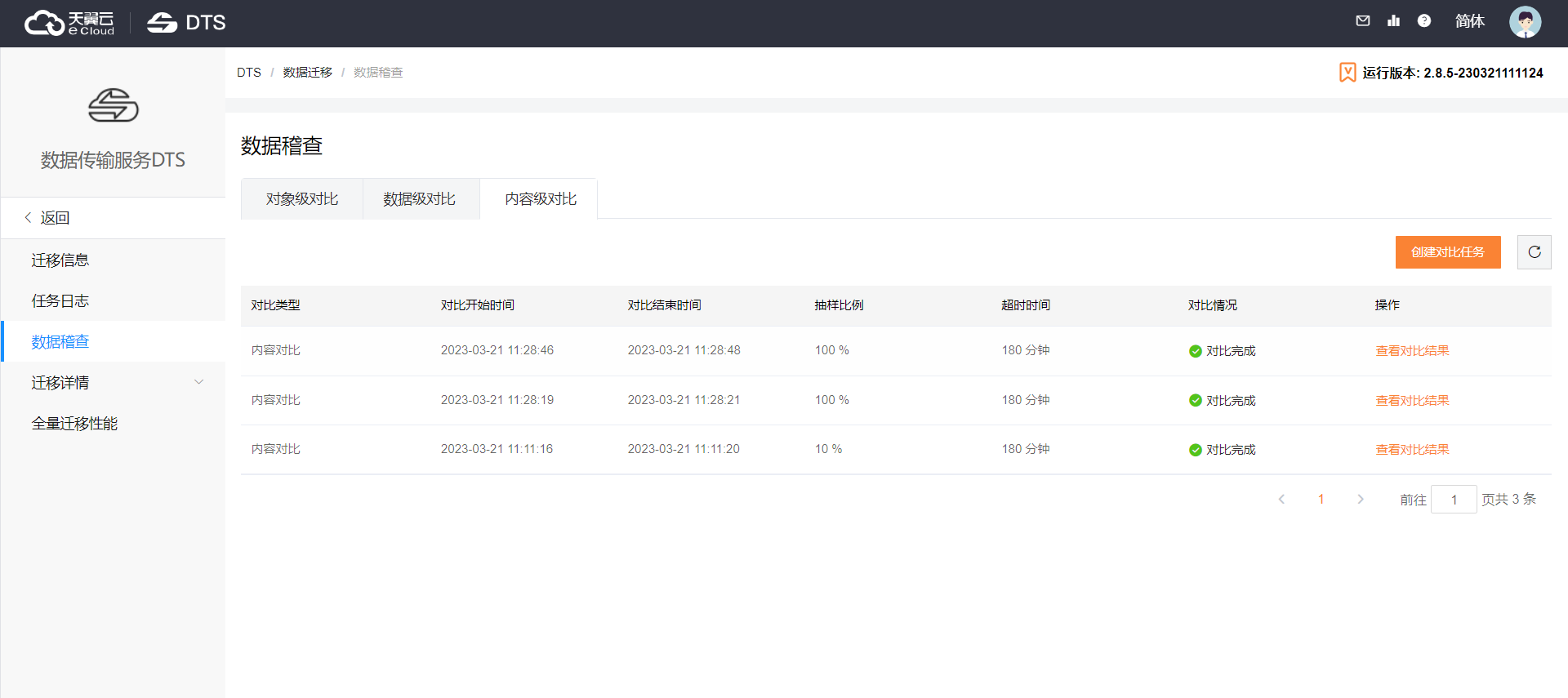The width and height of the screenshot is (1568, 698).
Task: Switch language via 简体 selector
Action: pyautogui.click(x=1469, y=21)
